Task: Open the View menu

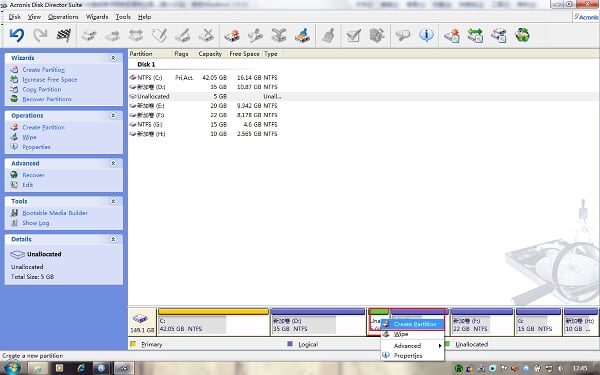Action: pyautogui.click(x=34, y=17)
